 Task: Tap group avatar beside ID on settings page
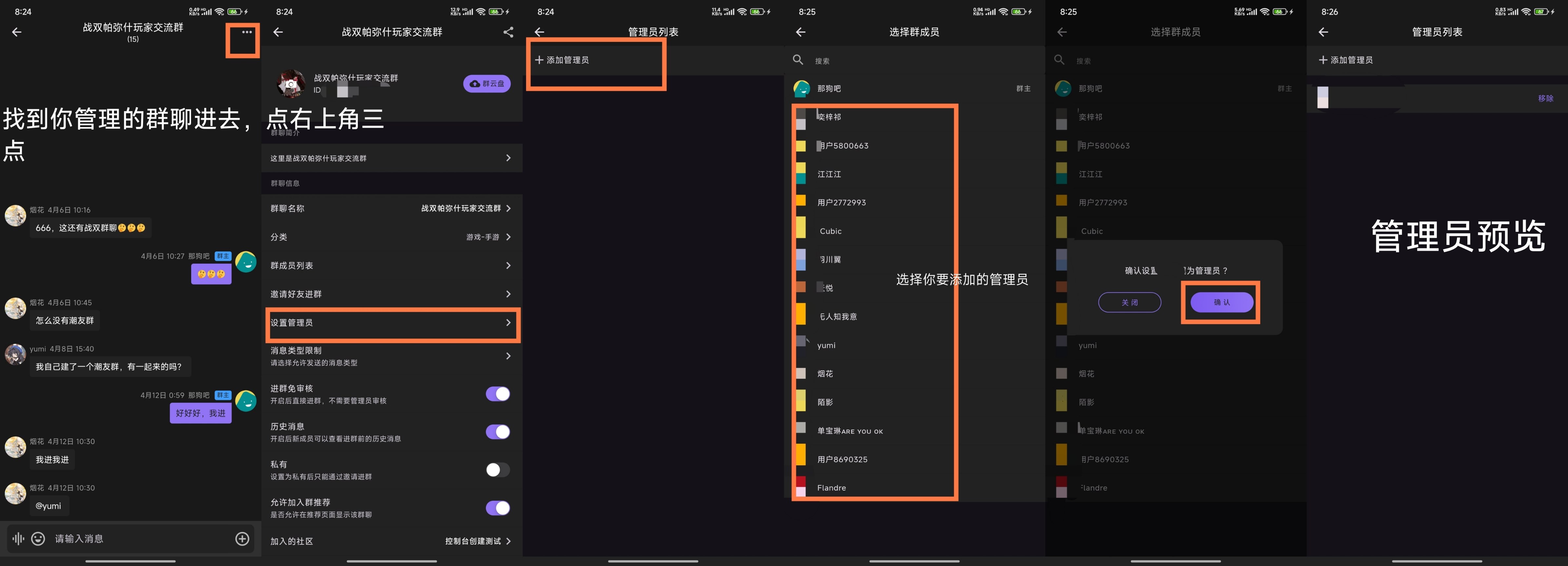pyautogui.click(x=291, y=84)
